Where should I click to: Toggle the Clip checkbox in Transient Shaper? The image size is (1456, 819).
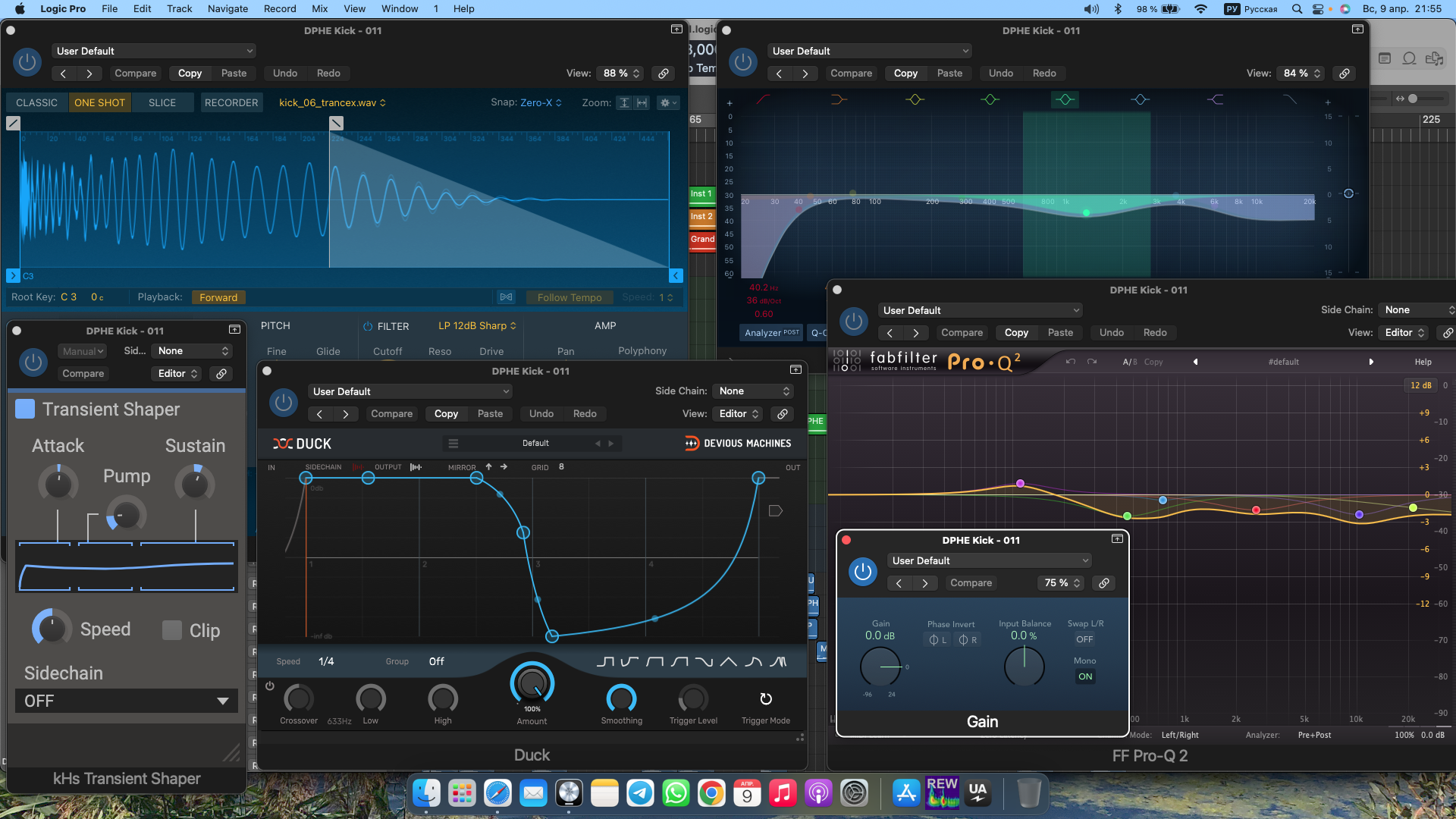[x=172, y=630]
